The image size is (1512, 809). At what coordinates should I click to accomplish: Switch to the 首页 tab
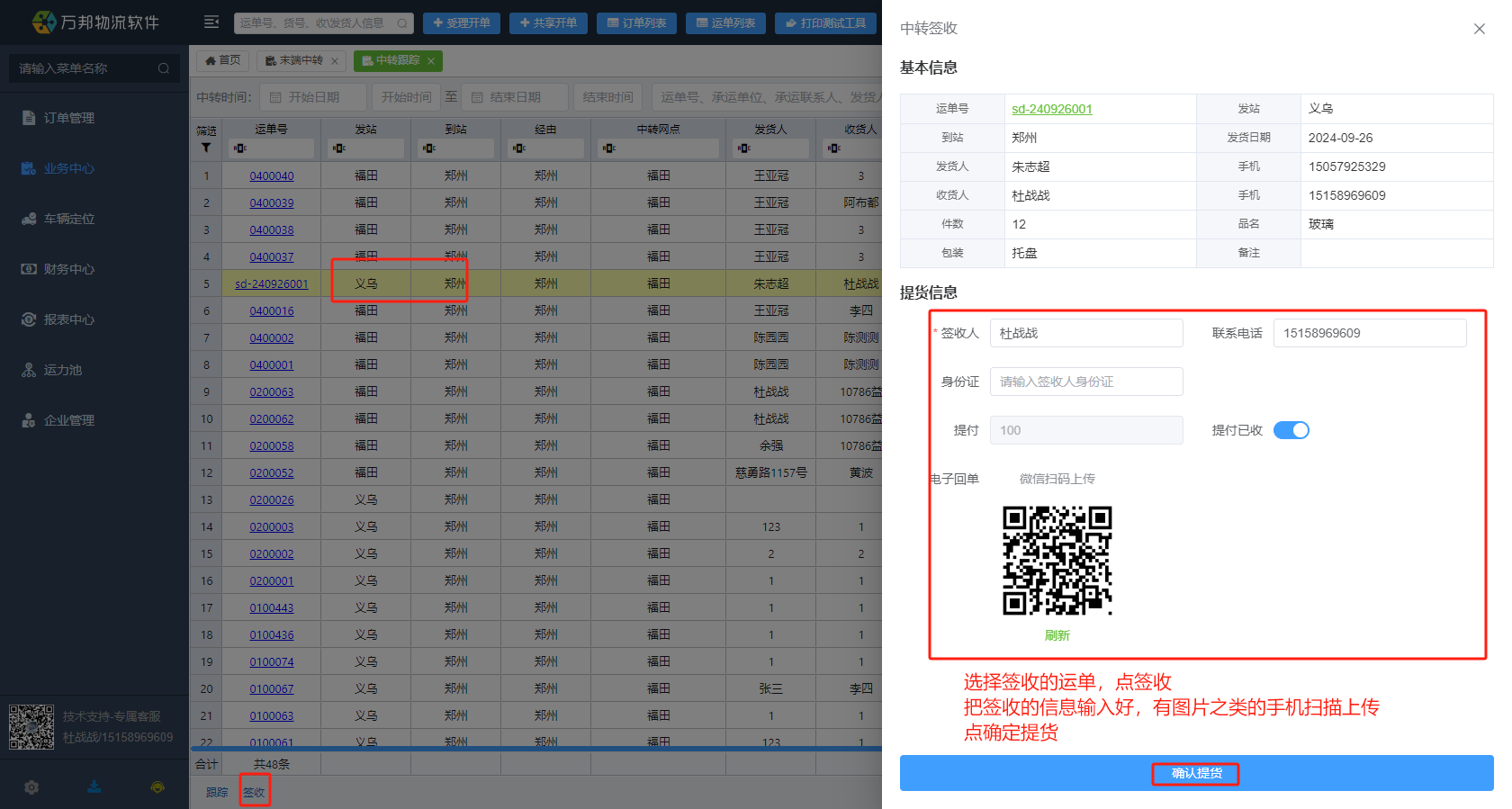point(222,60)
